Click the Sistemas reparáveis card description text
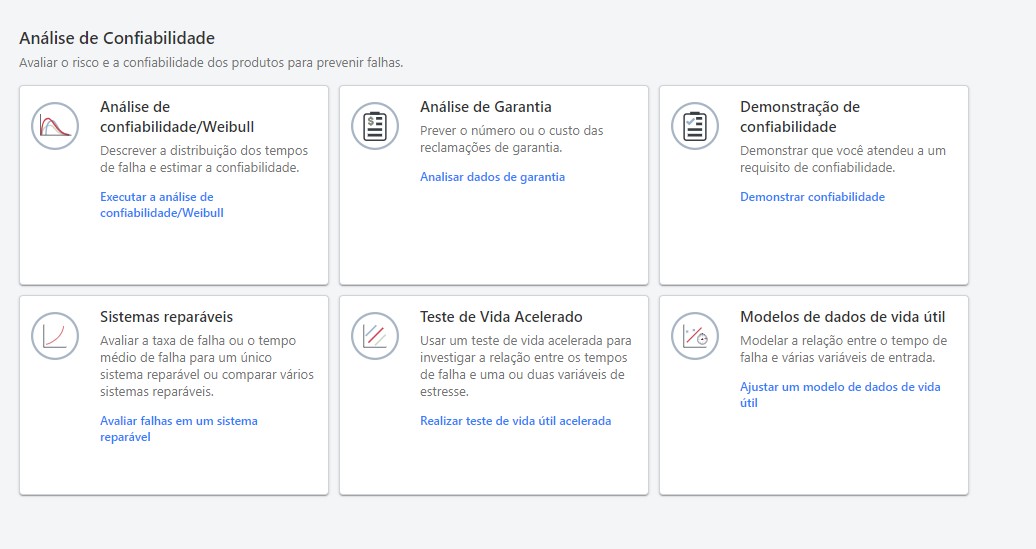Viewport: 1036px width, 549px height. click(x=206, y=366)
